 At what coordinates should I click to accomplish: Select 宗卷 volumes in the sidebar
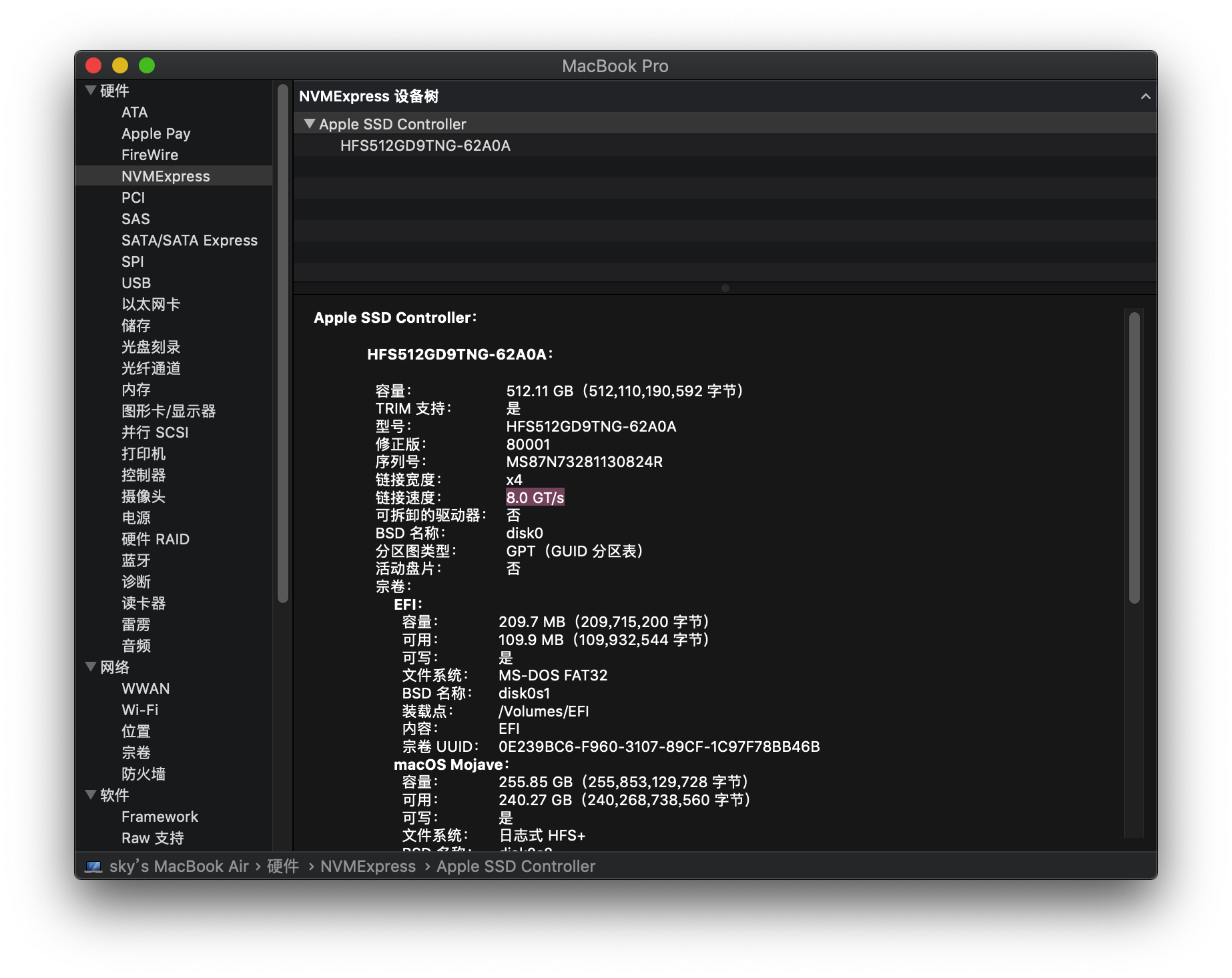[x=136, y=753]
